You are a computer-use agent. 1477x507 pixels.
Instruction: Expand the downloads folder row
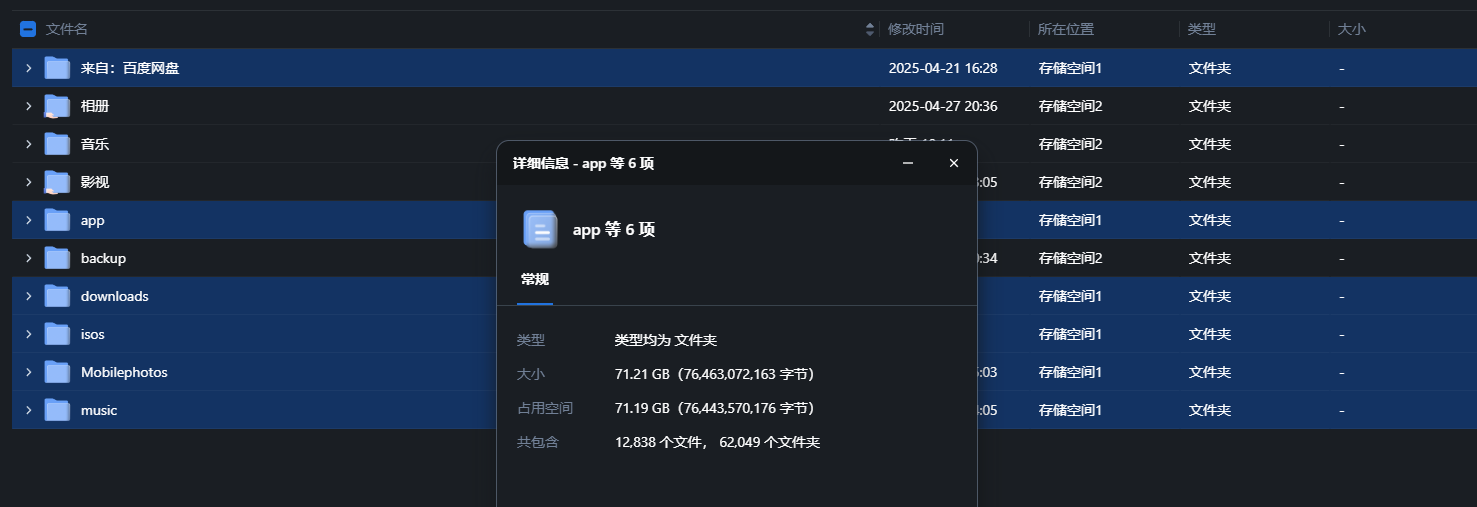click(28, 296)
